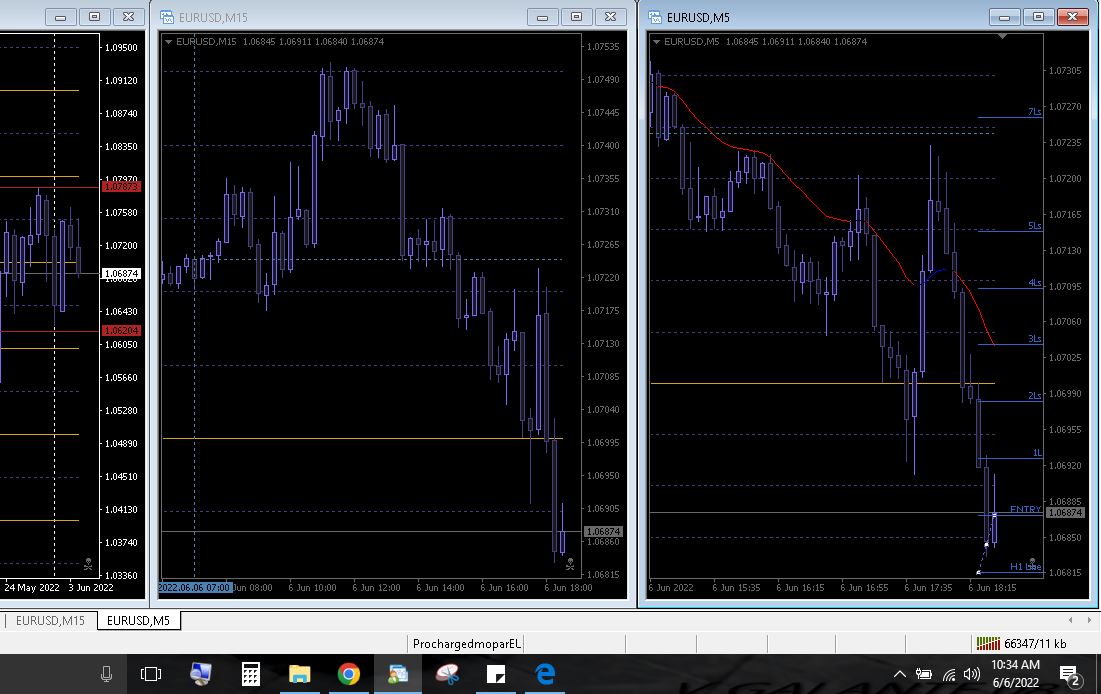Expand the EURUSD,M15 chart header triangle
This screenshot has height=694, width=1101.
click(169, 42)
